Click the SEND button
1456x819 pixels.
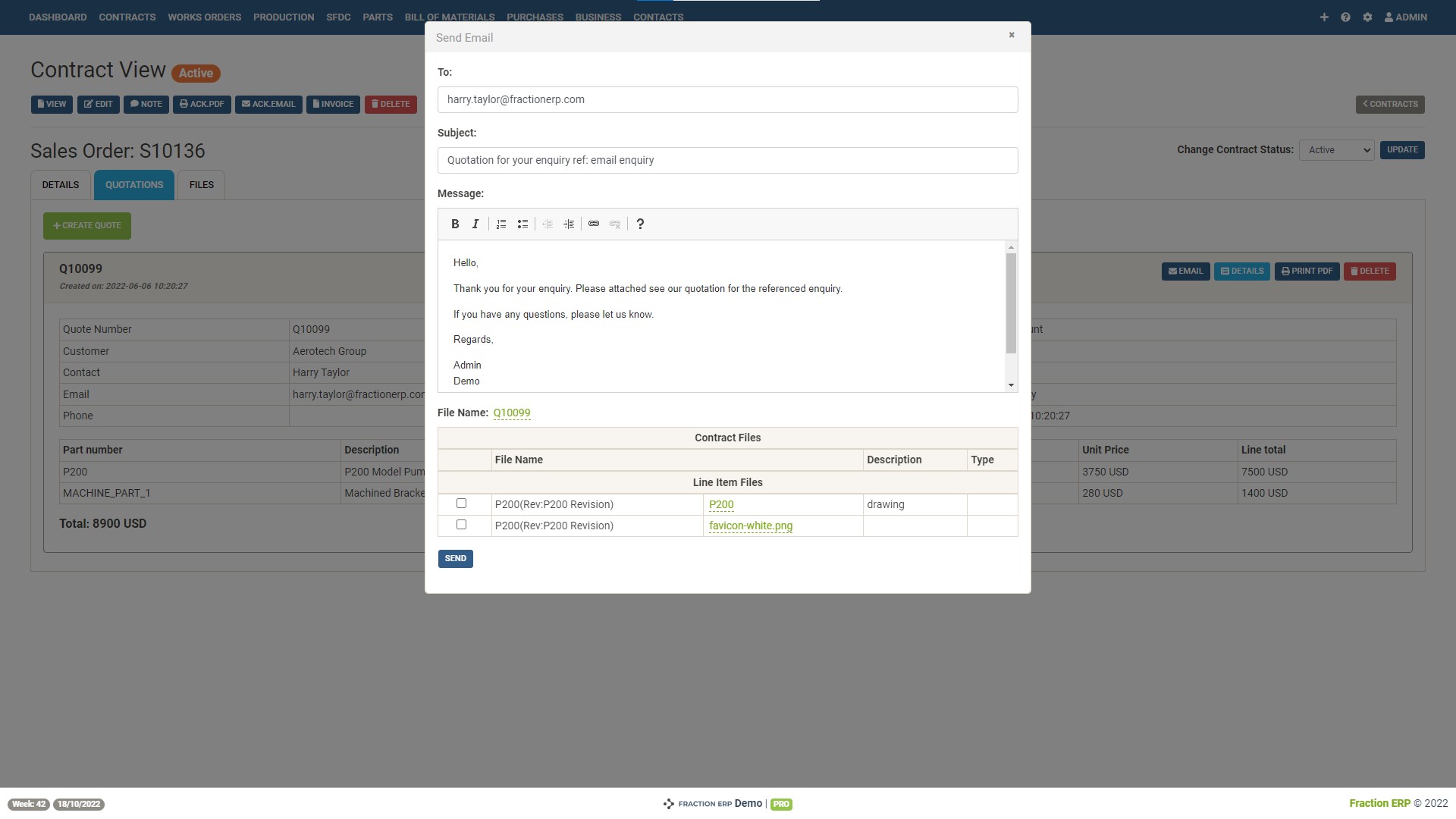(x=456, y=558)
